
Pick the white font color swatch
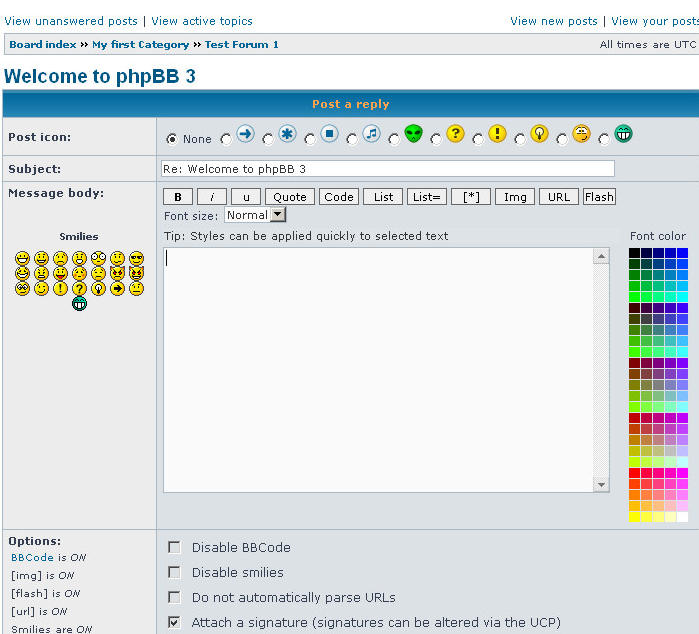tap(683, 517)
